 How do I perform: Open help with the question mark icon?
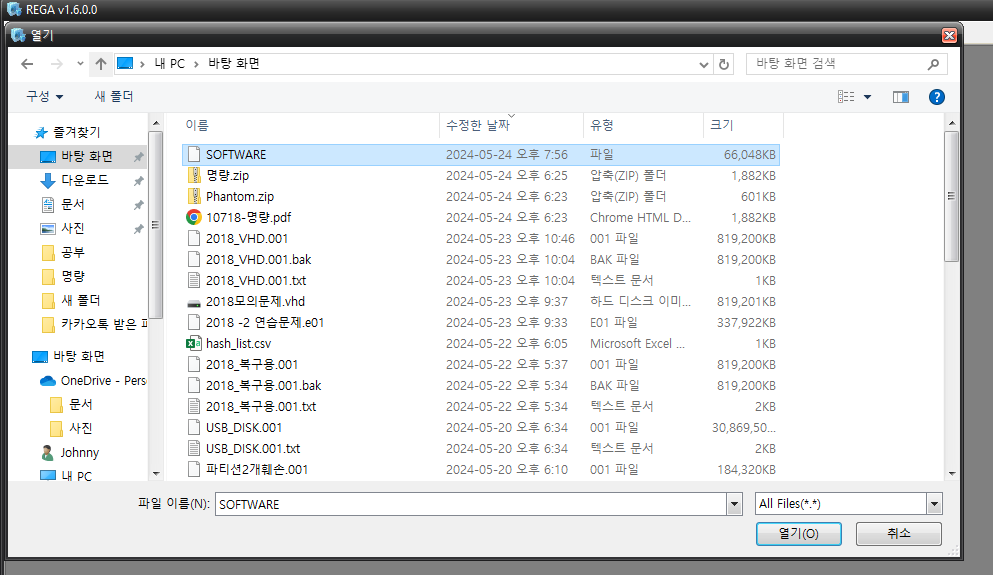pyautogui.click(x=937, y=97)
